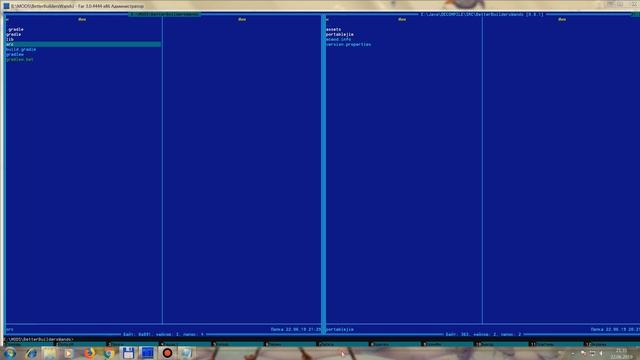Select the .gradle folder in left panel

[16, 29]
